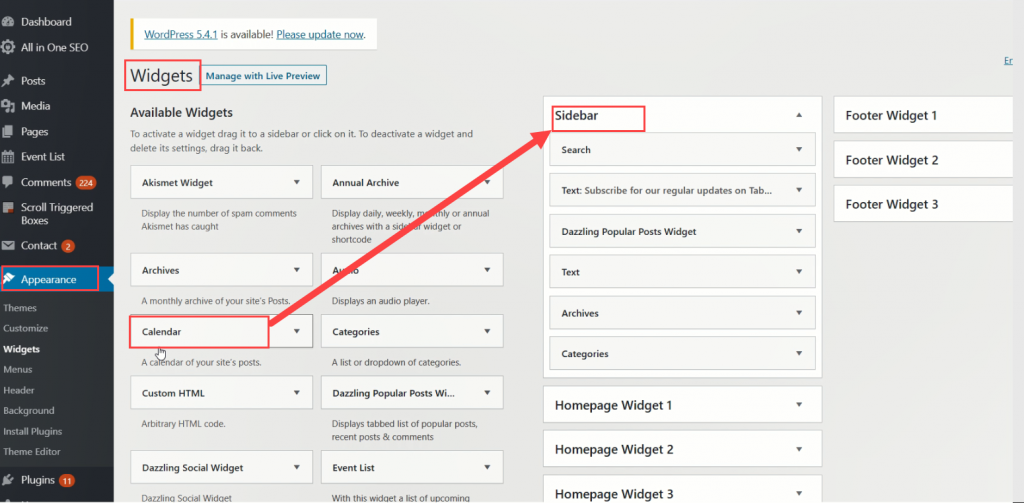This screenshot has width=1024, height=503.
Task: Select Widgets submenu item
Action: pyautogui.click(x=21, y=349)
